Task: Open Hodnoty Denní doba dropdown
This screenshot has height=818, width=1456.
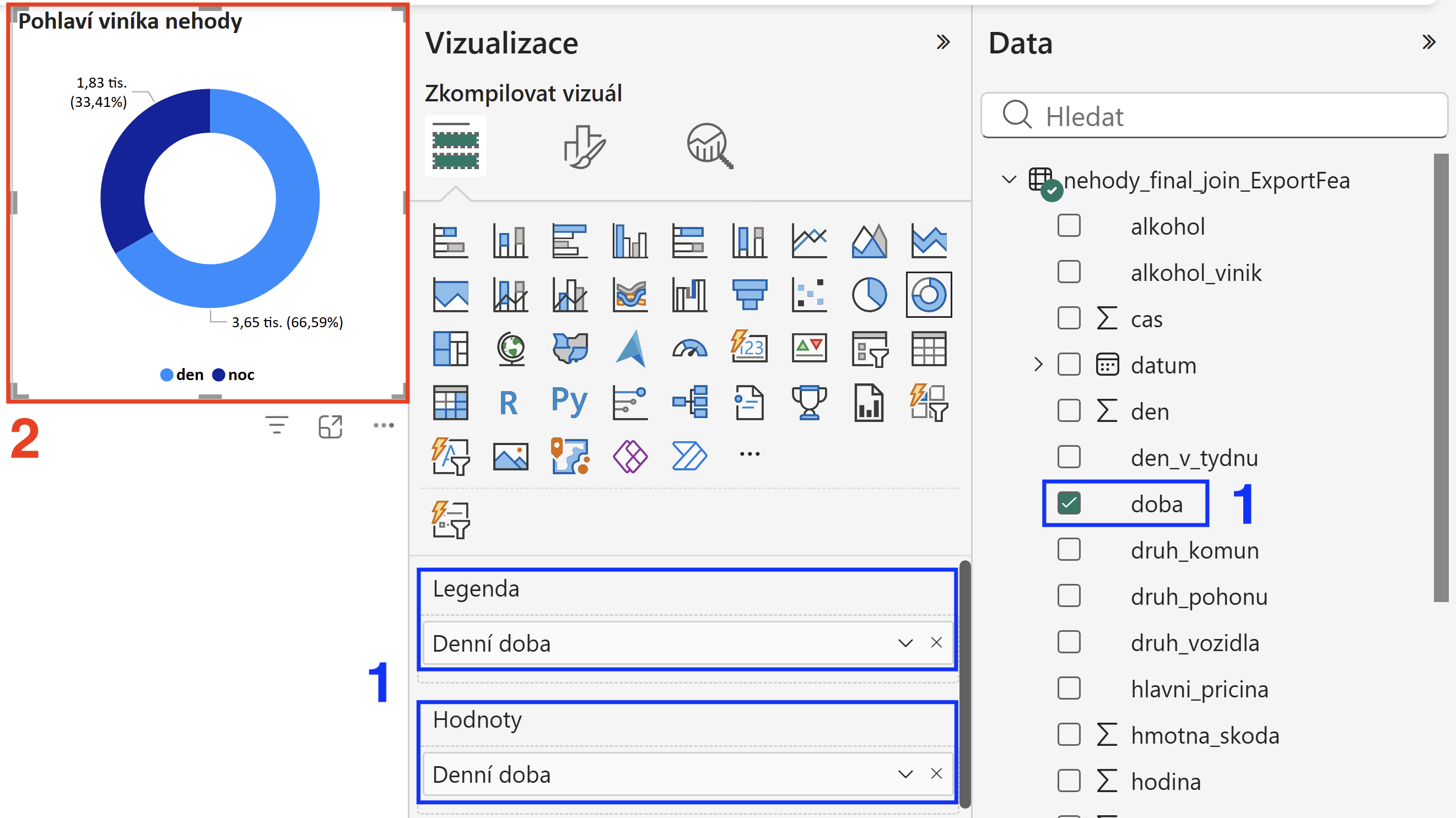Action: click(905, 774)
